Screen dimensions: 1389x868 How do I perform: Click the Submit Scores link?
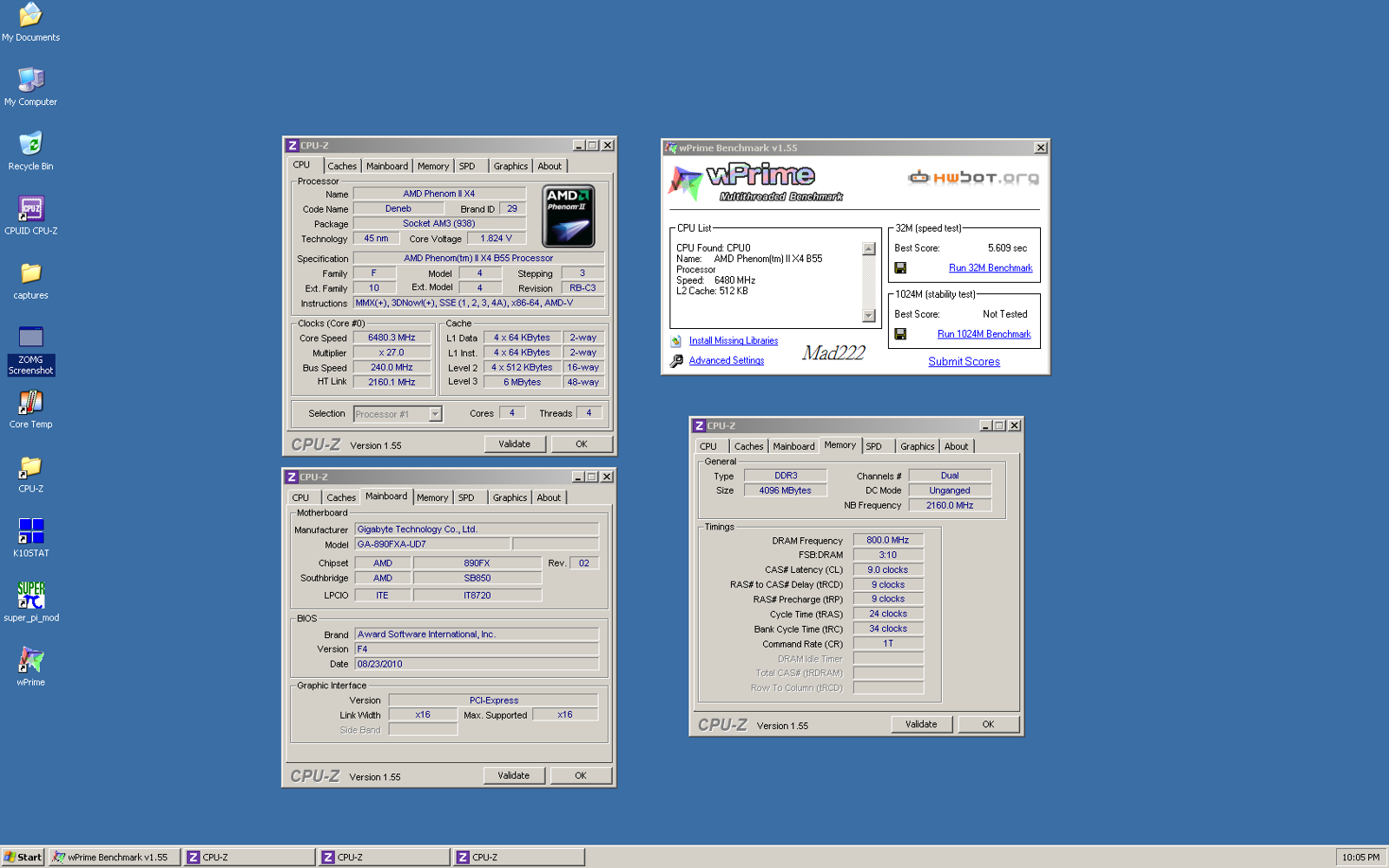[964, 362]
